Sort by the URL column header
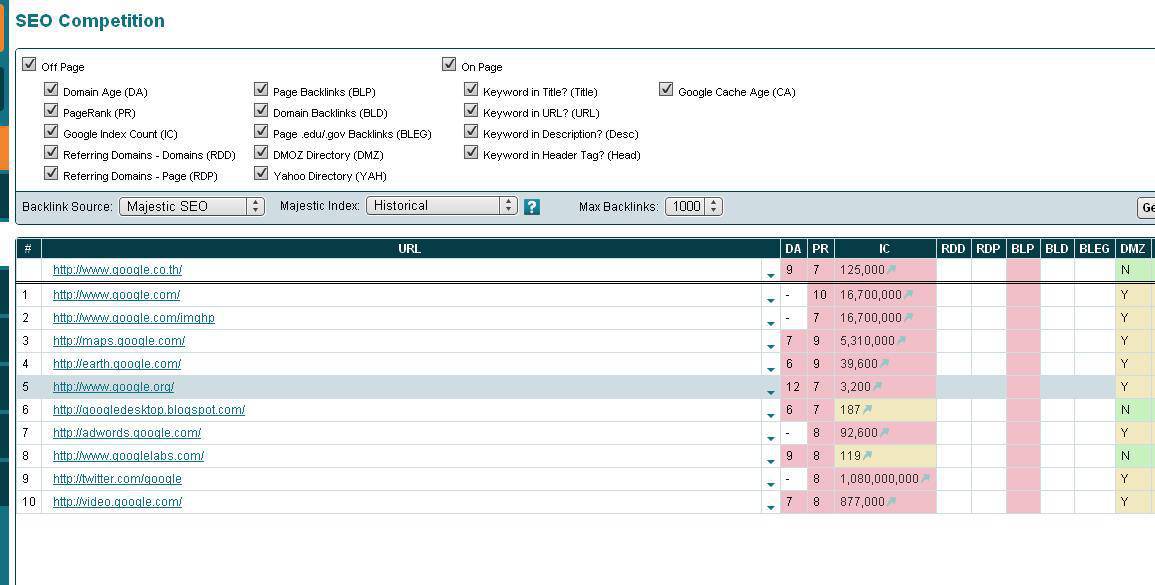This screenshot has height=585, width=1155. [x=410, y=248]
